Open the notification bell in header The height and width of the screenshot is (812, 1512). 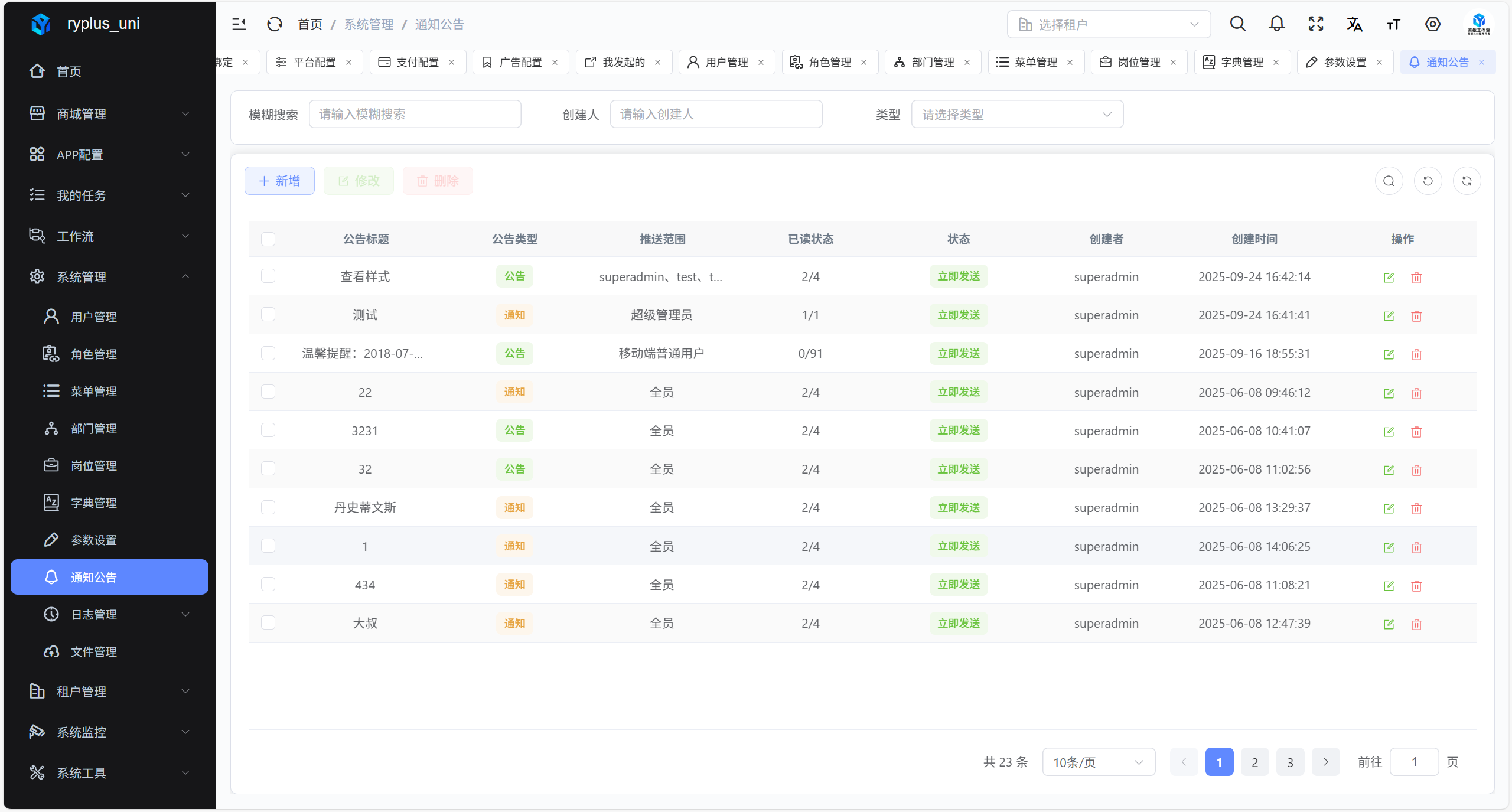click(x=1276, y=24)
